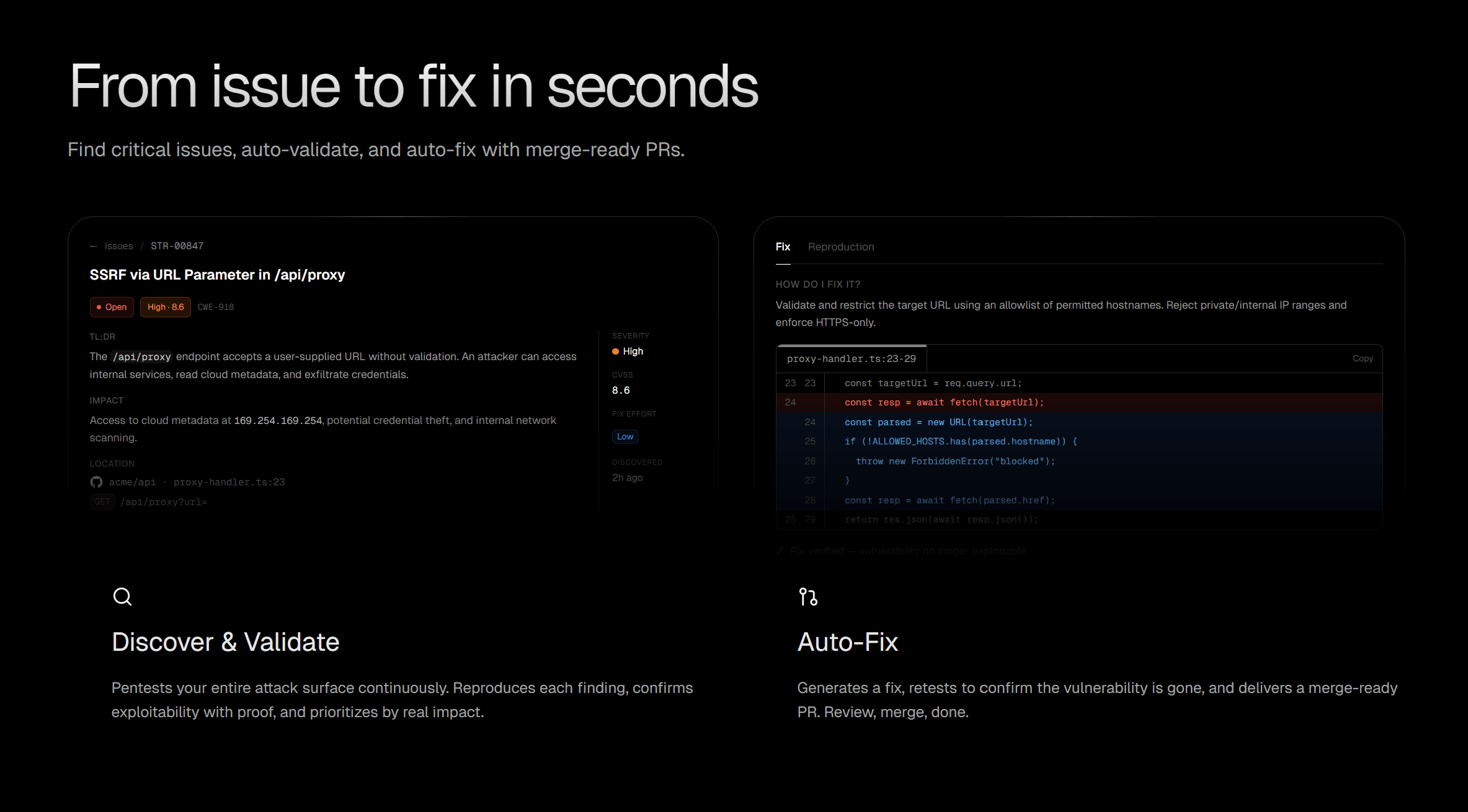Viewport: 1468px width, 812px height.
Task: Click the pull request icon above Auto-Fix
Action: (807, 596)
